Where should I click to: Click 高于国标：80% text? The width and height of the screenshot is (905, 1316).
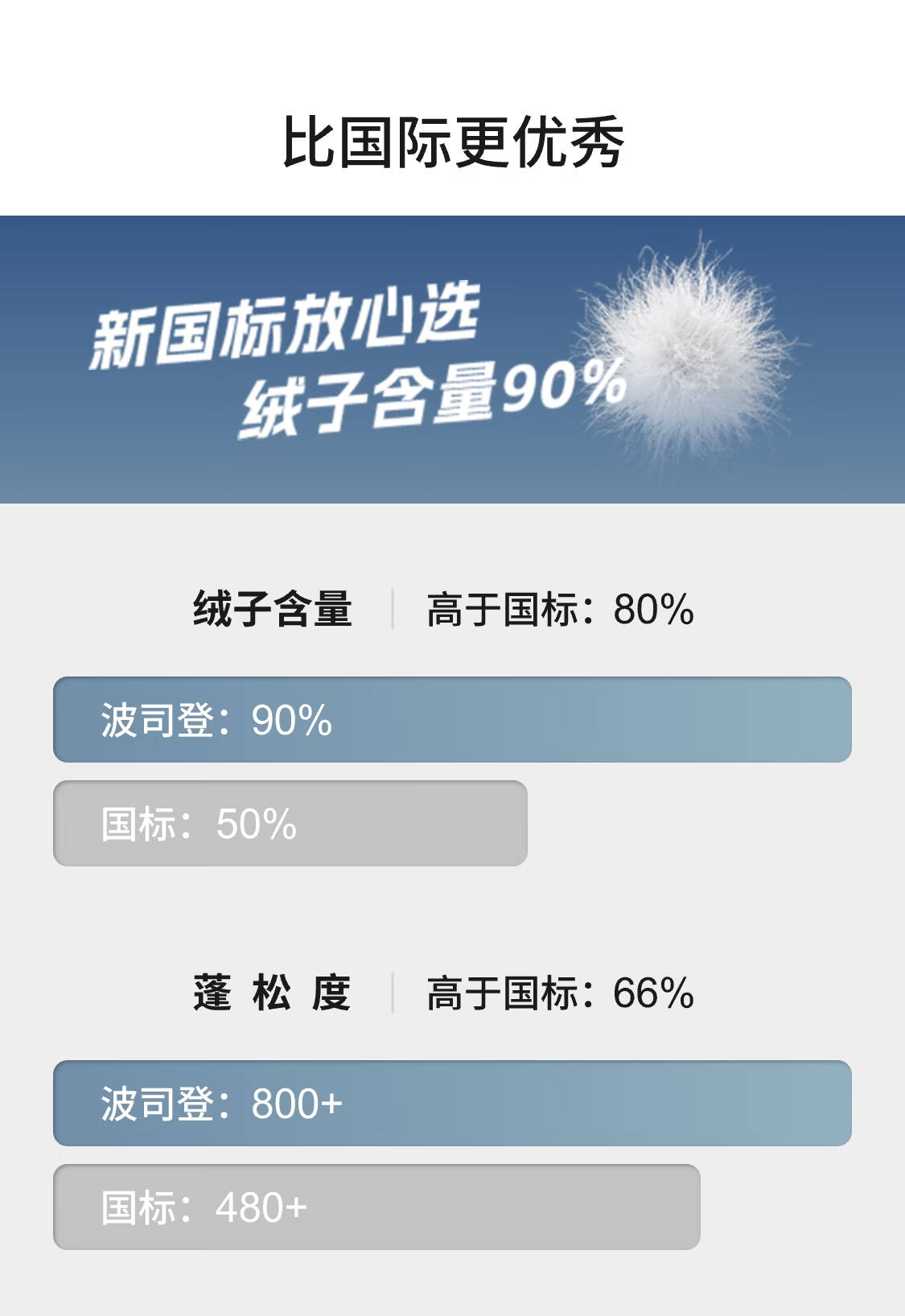tap(560, 609)
